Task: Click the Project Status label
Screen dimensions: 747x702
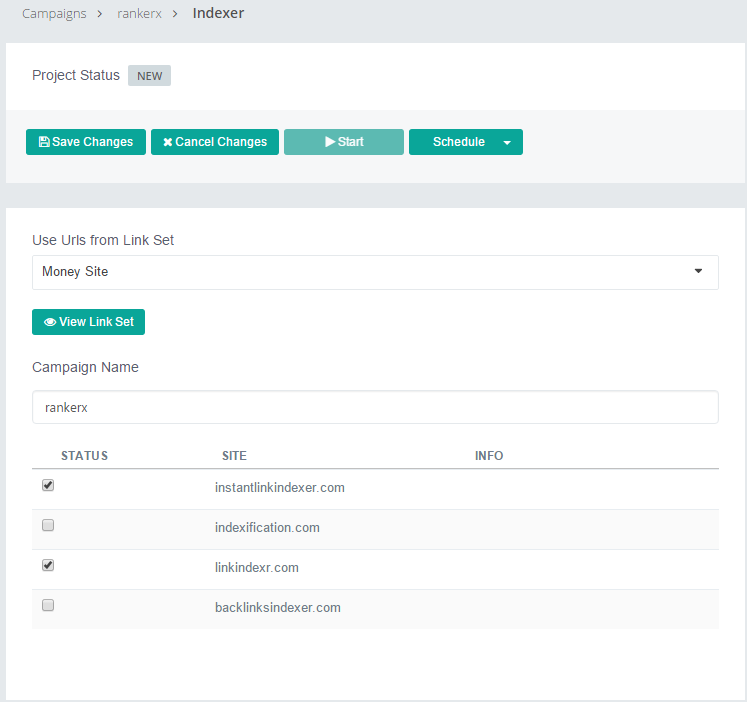Action: pos(76,75)
